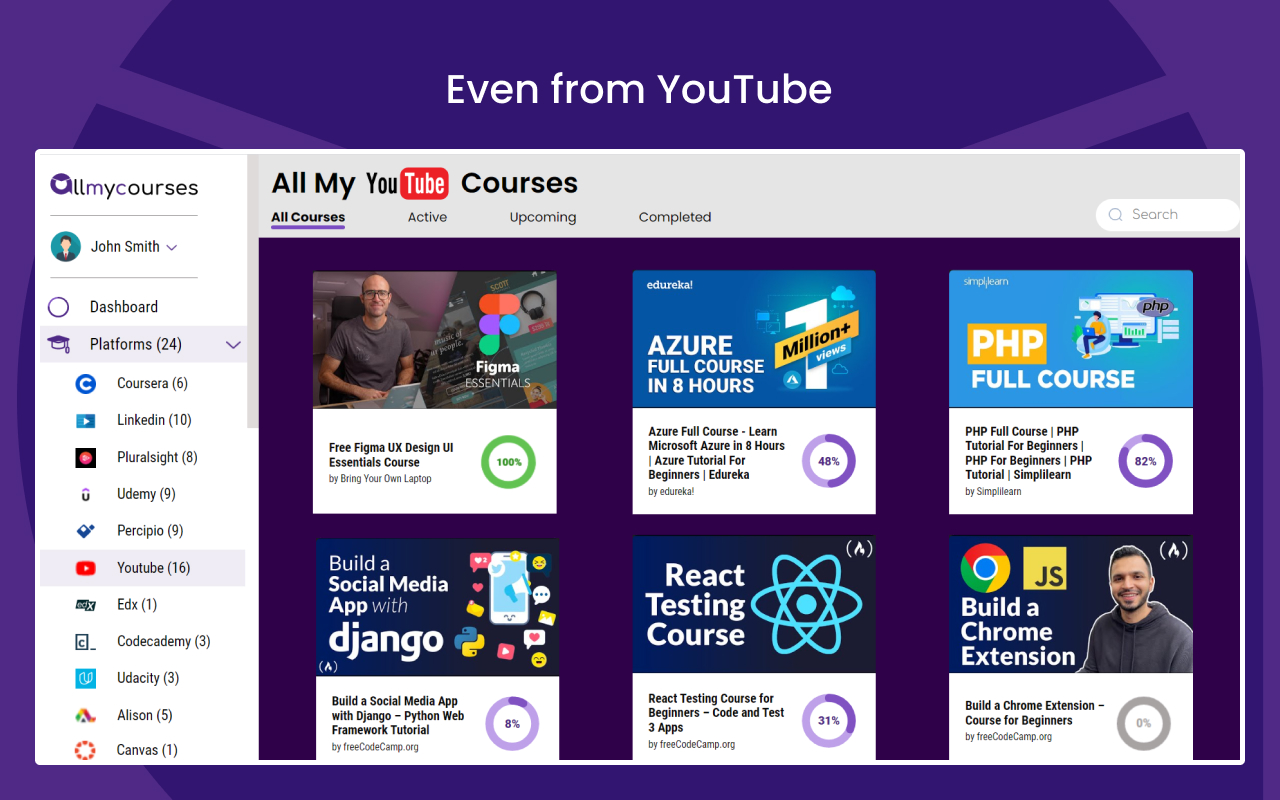Open the Pluralsight platform icon

coord(84,457)
